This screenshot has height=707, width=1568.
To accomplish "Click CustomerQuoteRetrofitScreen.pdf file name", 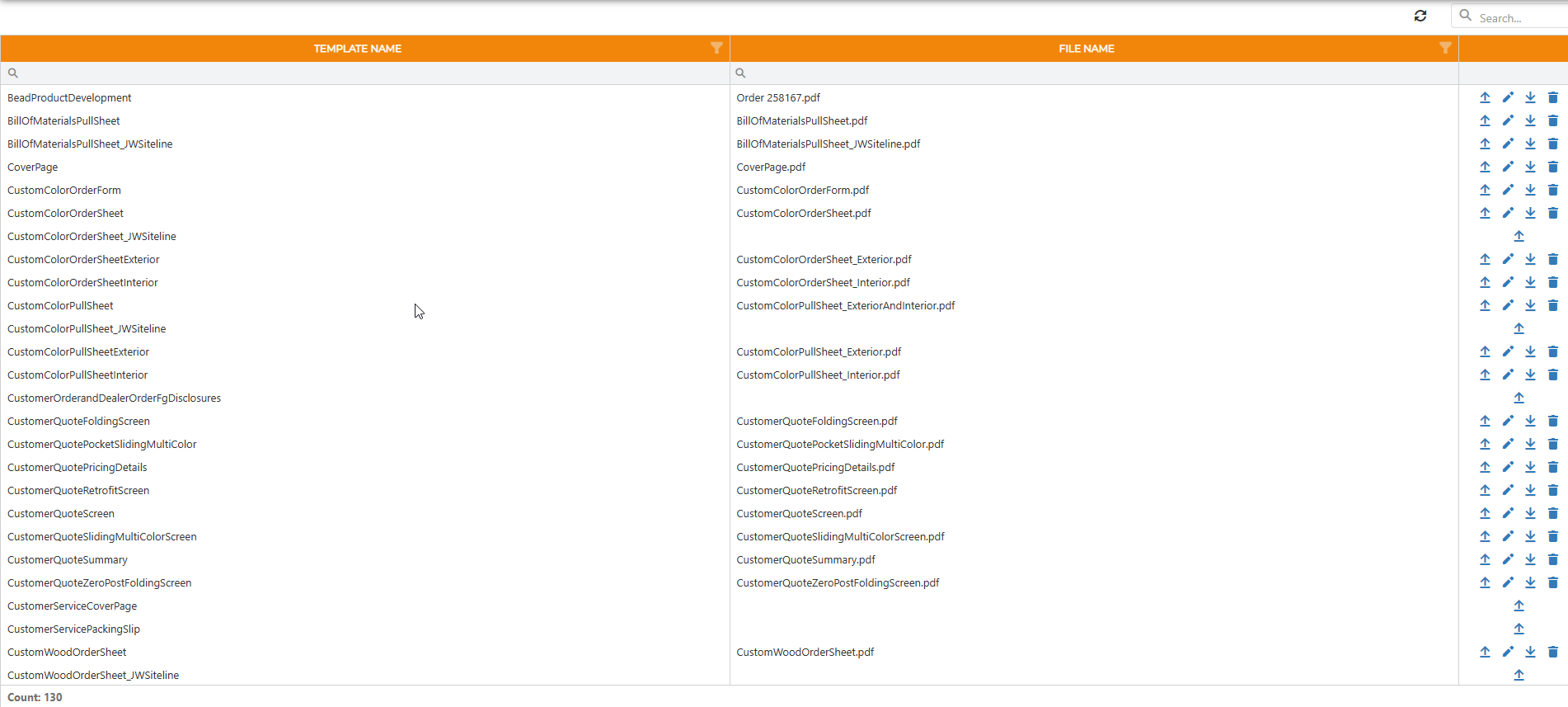I will pos(817,491).
